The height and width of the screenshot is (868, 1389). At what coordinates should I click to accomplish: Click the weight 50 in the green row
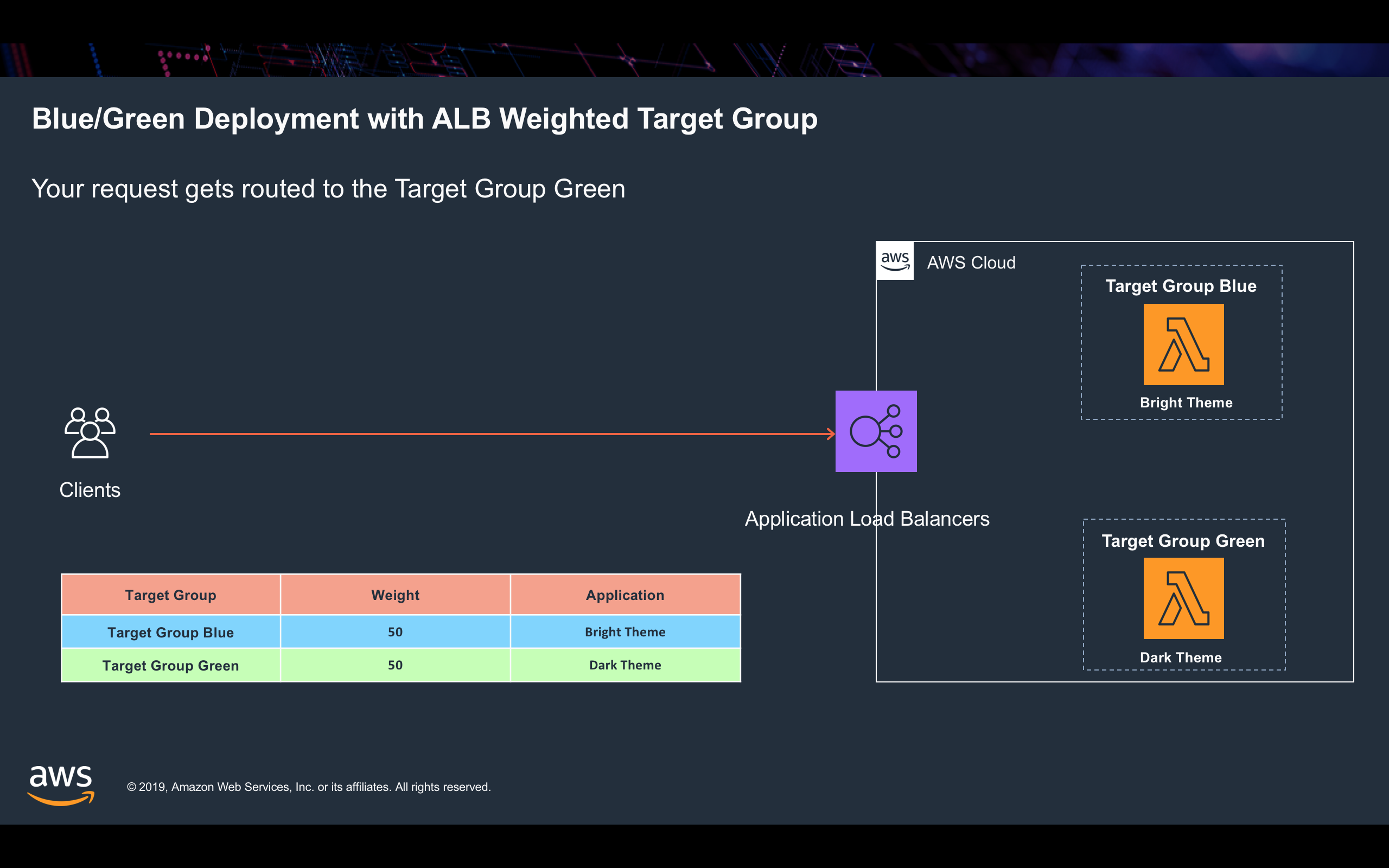[x=395, y=665]
